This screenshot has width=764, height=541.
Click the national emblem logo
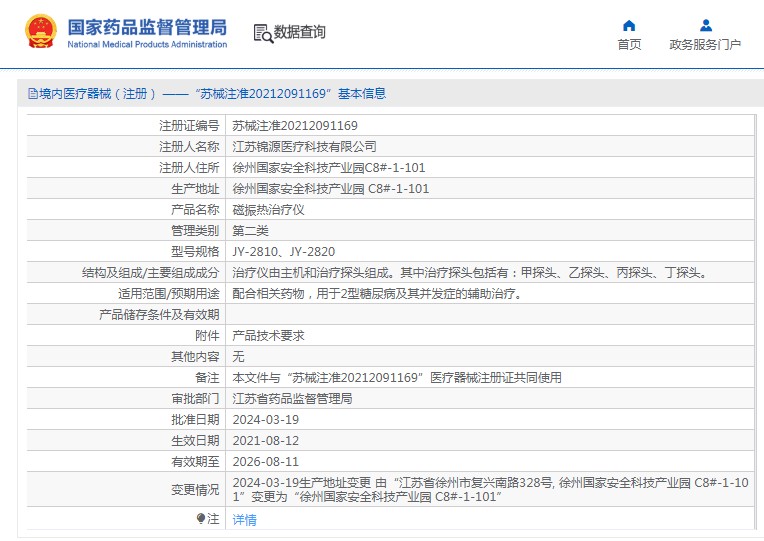point(41,31)
